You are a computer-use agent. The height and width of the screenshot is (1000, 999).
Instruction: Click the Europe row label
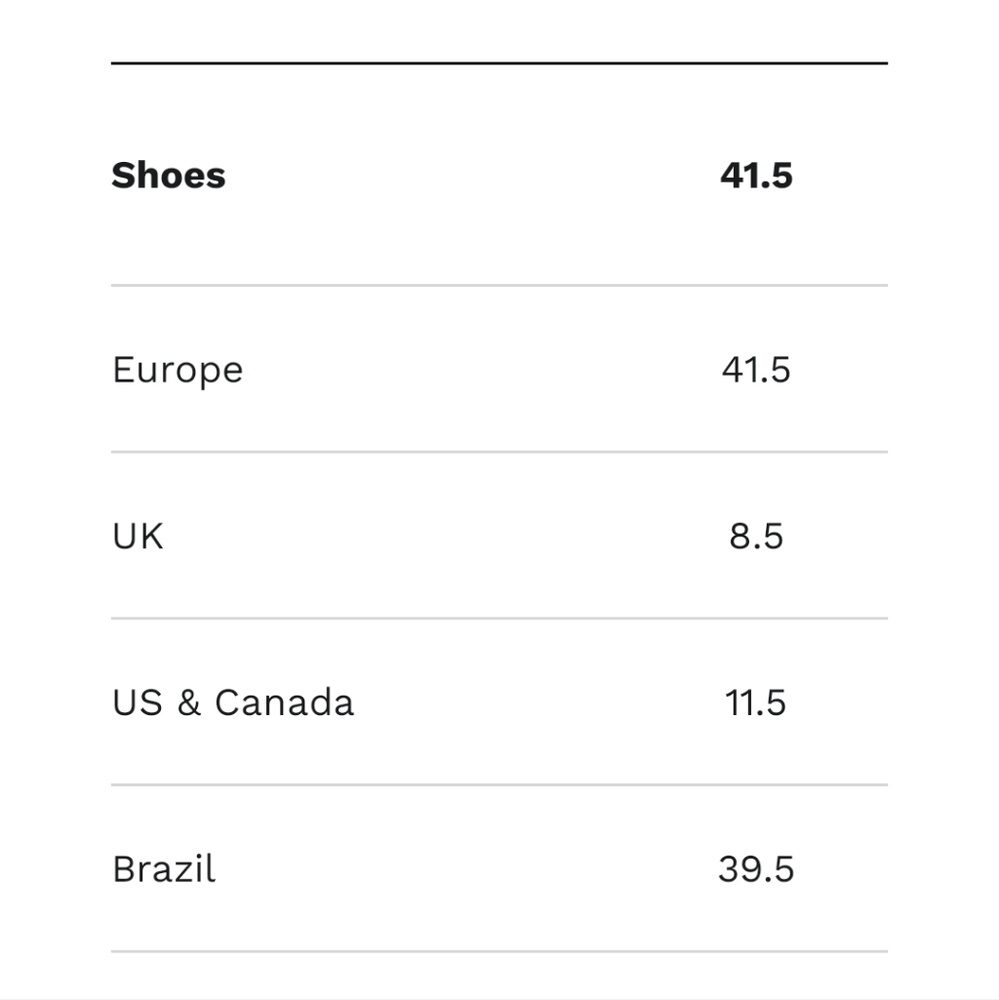177,371
